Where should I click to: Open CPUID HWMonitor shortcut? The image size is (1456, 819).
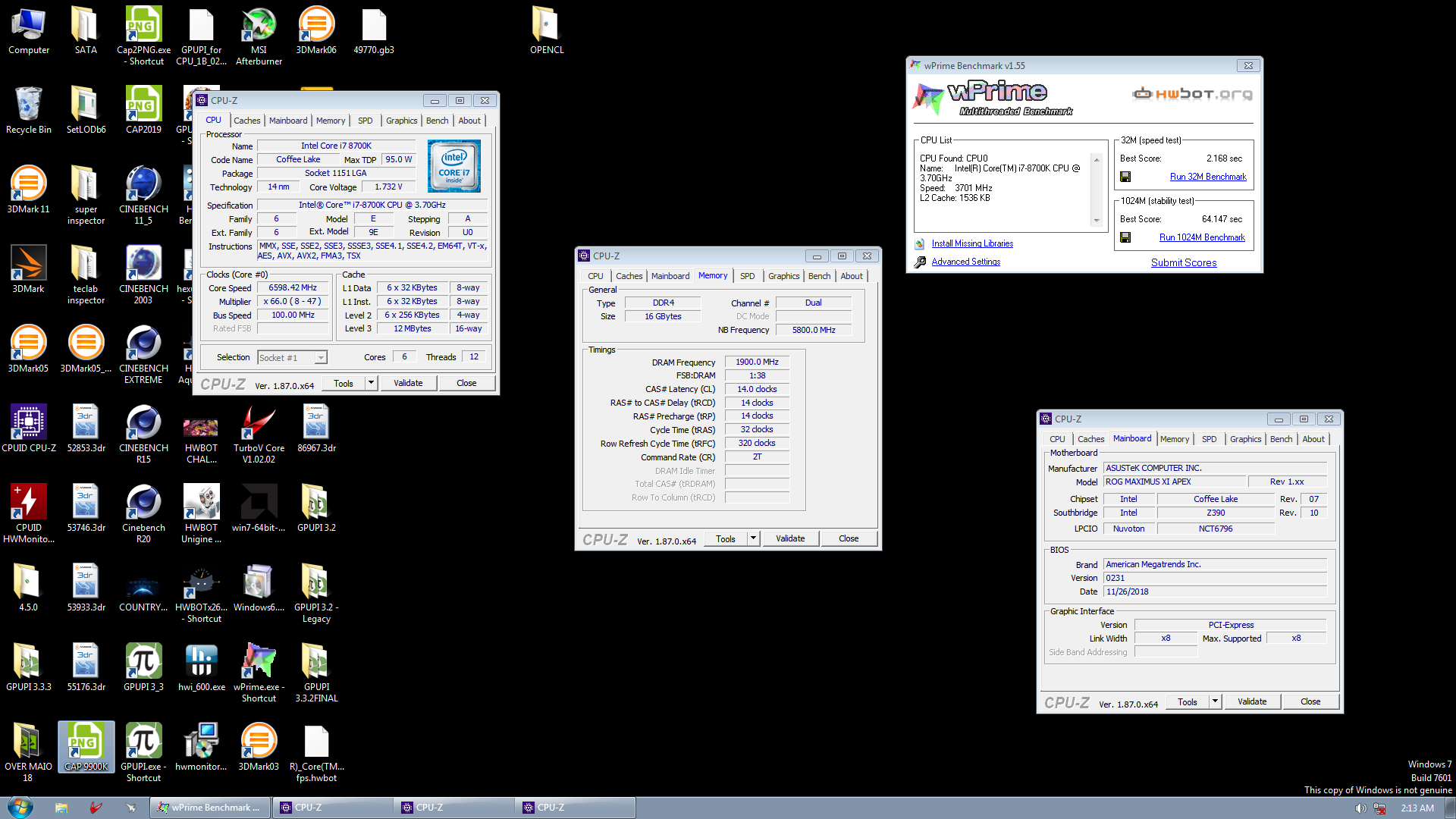point(29,514)
